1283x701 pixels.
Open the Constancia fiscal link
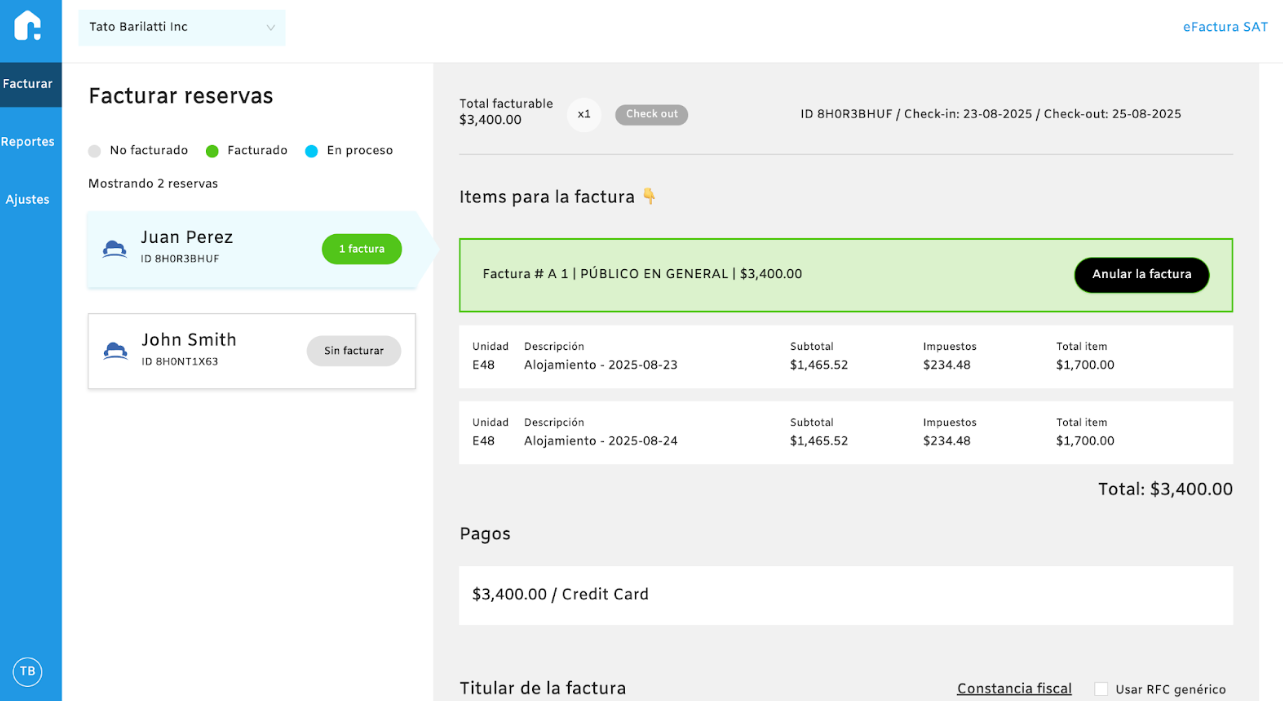(1014, 689)
